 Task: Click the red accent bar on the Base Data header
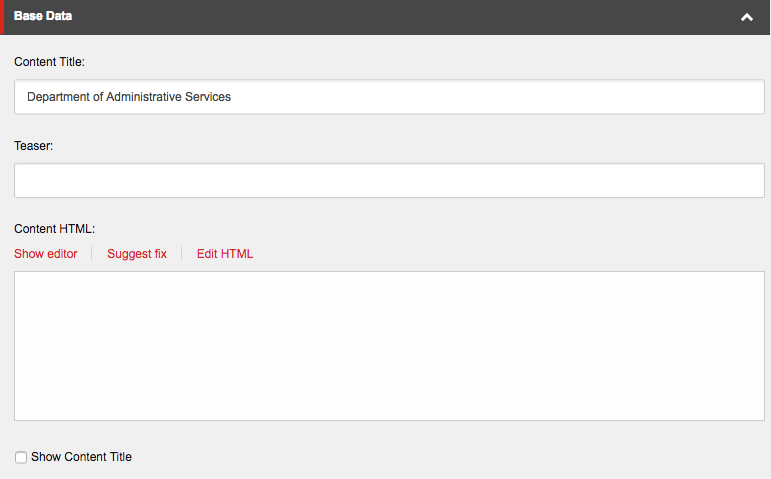tap(2, 17)
